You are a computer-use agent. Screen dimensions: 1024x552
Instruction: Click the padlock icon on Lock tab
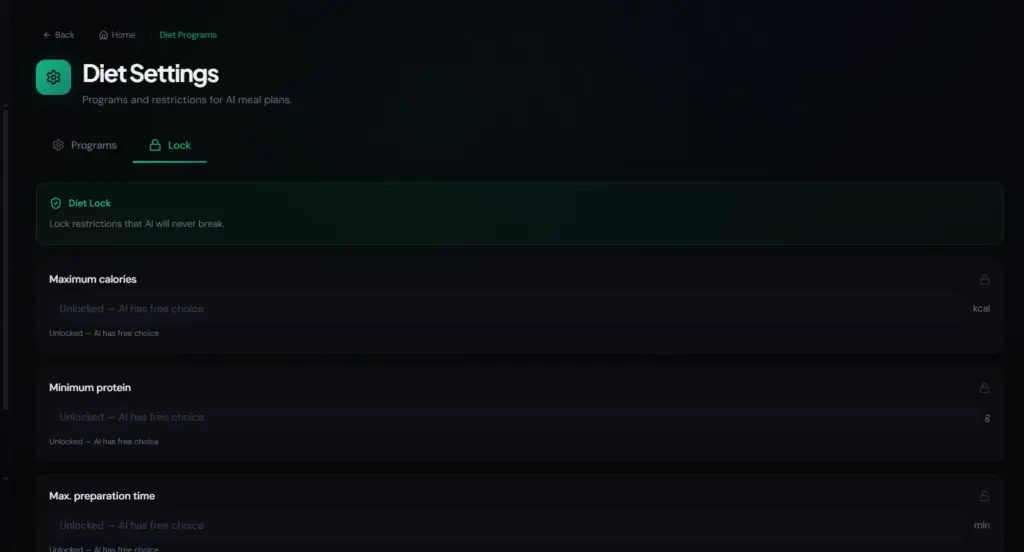[x=155, y=145]
